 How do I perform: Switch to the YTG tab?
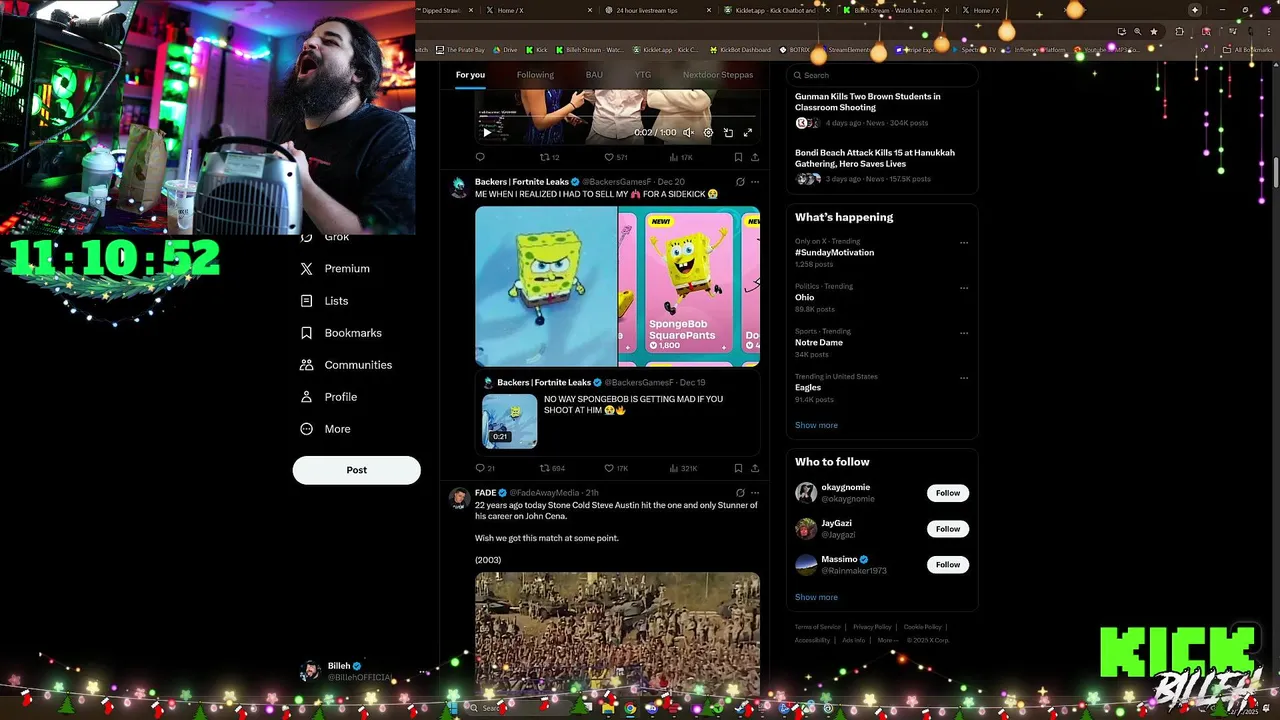[x=643, y=75]
